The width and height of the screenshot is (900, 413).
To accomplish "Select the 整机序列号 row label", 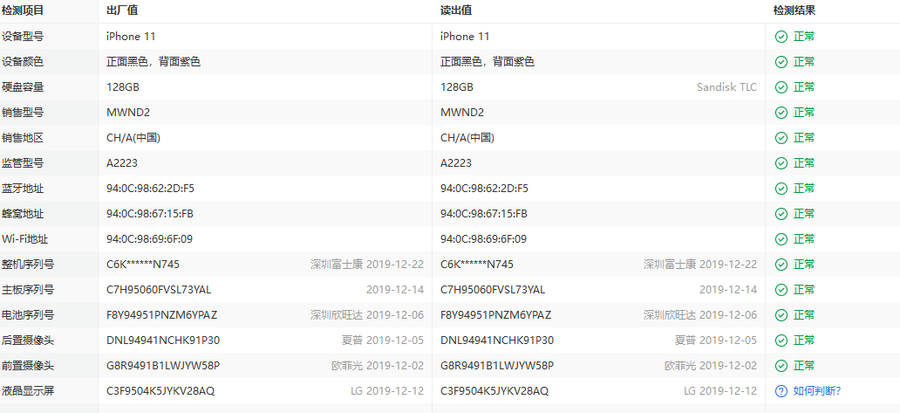I will (x=28, y=264).
